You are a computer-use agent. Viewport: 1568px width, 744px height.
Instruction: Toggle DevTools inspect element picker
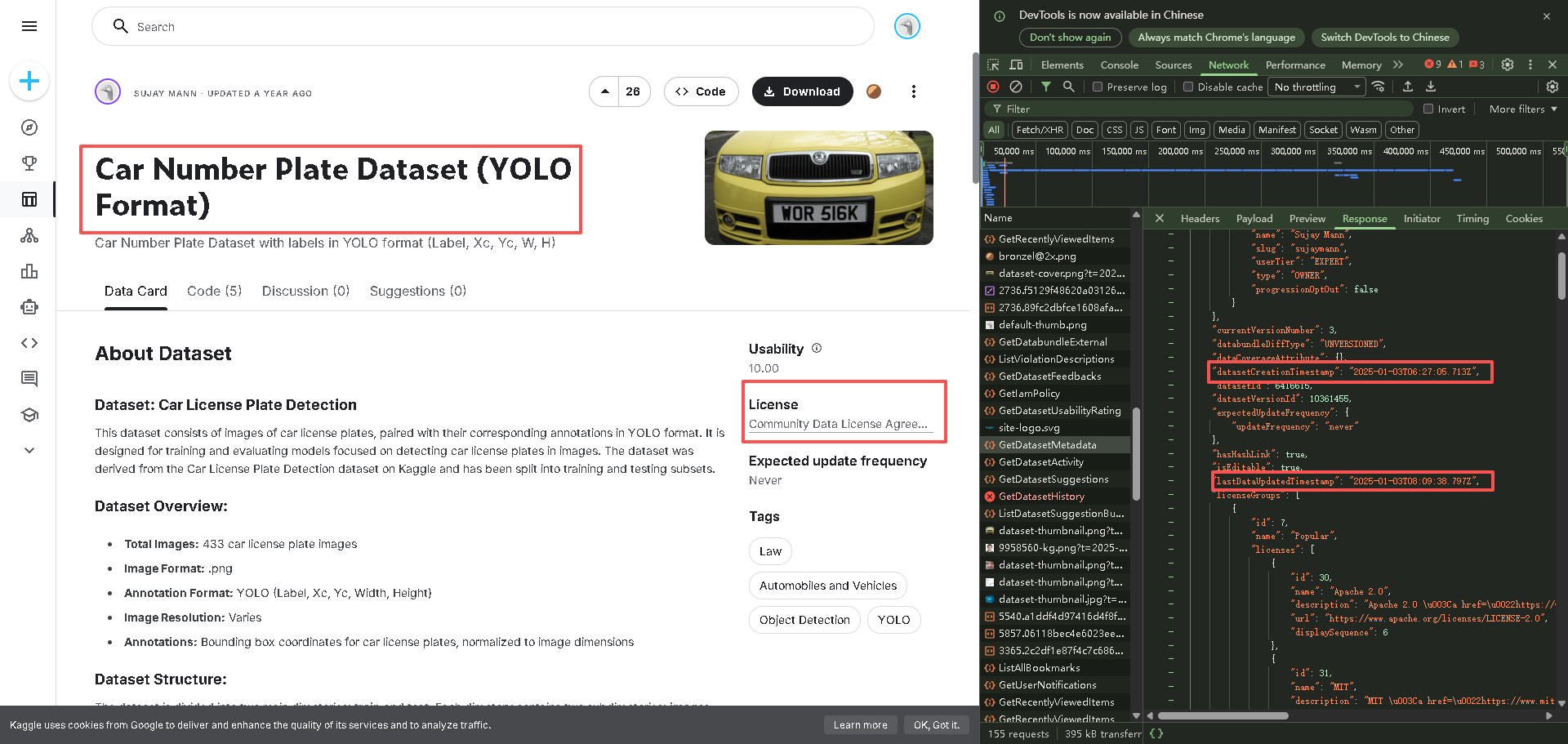993,65
